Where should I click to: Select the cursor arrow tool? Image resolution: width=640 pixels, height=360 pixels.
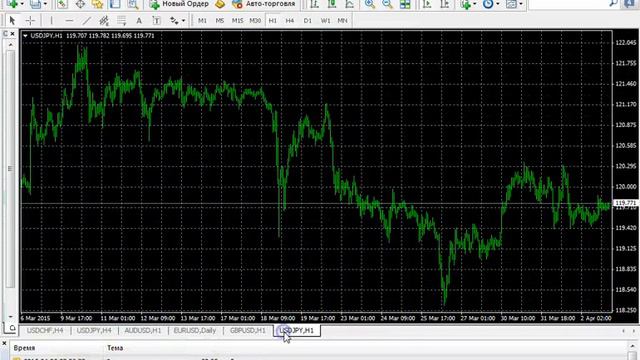coord(12,20)
